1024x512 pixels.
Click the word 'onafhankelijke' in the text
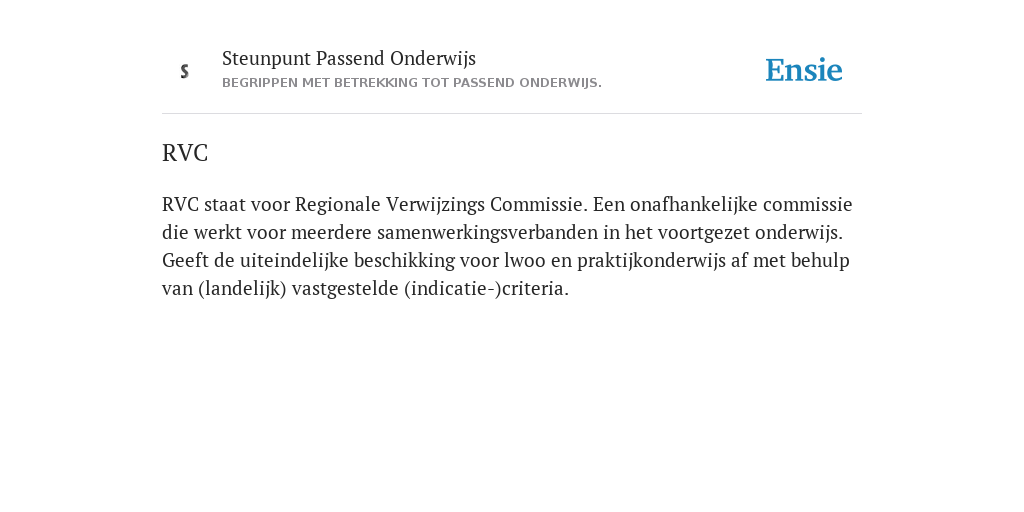click(694, 205)
